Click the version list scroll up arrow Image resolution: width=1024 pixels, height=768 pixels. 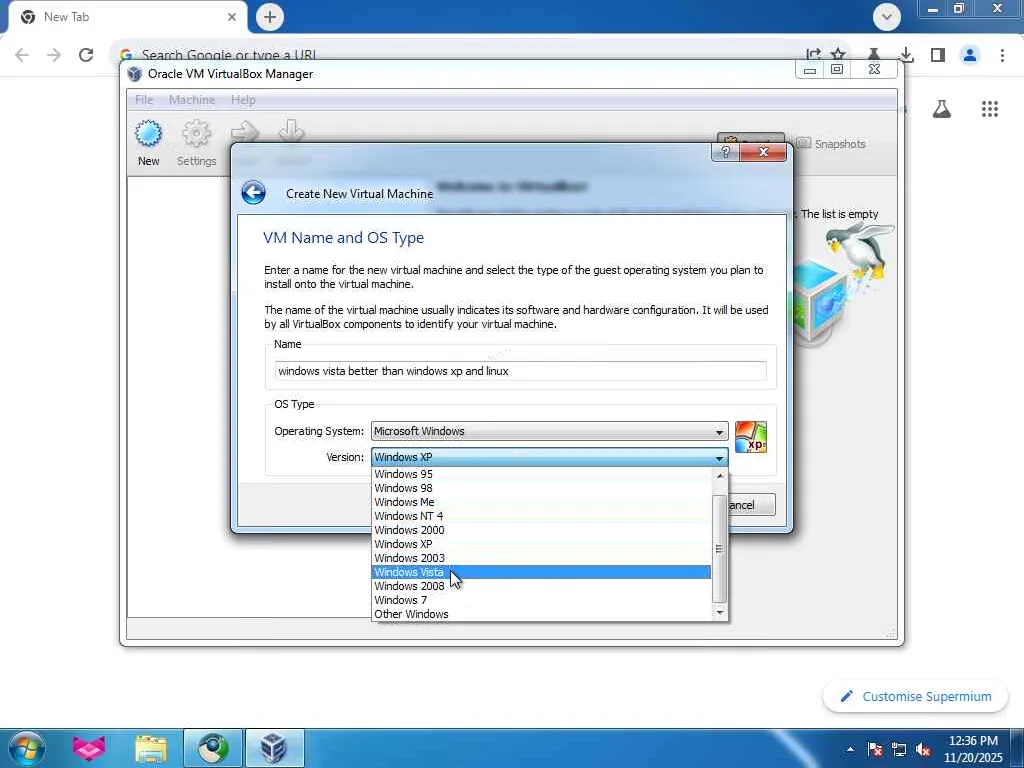click(x=720, y=475)
